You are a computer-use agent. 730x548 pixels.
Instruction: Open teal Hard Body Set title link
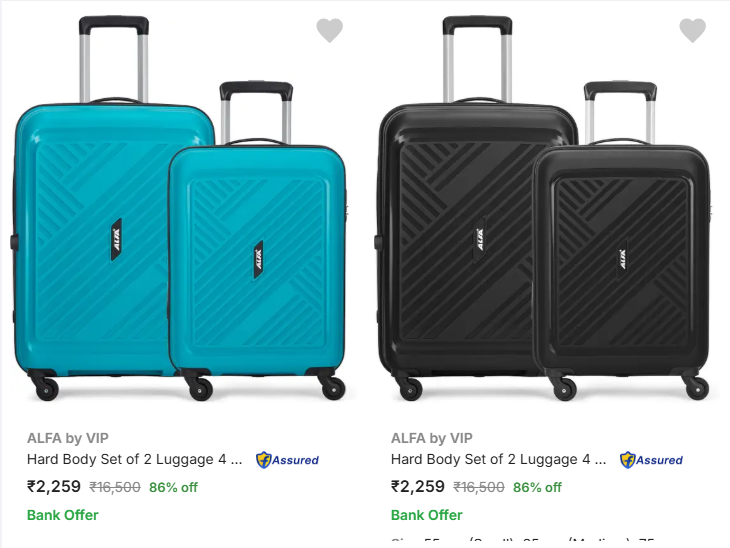[134, 460]
